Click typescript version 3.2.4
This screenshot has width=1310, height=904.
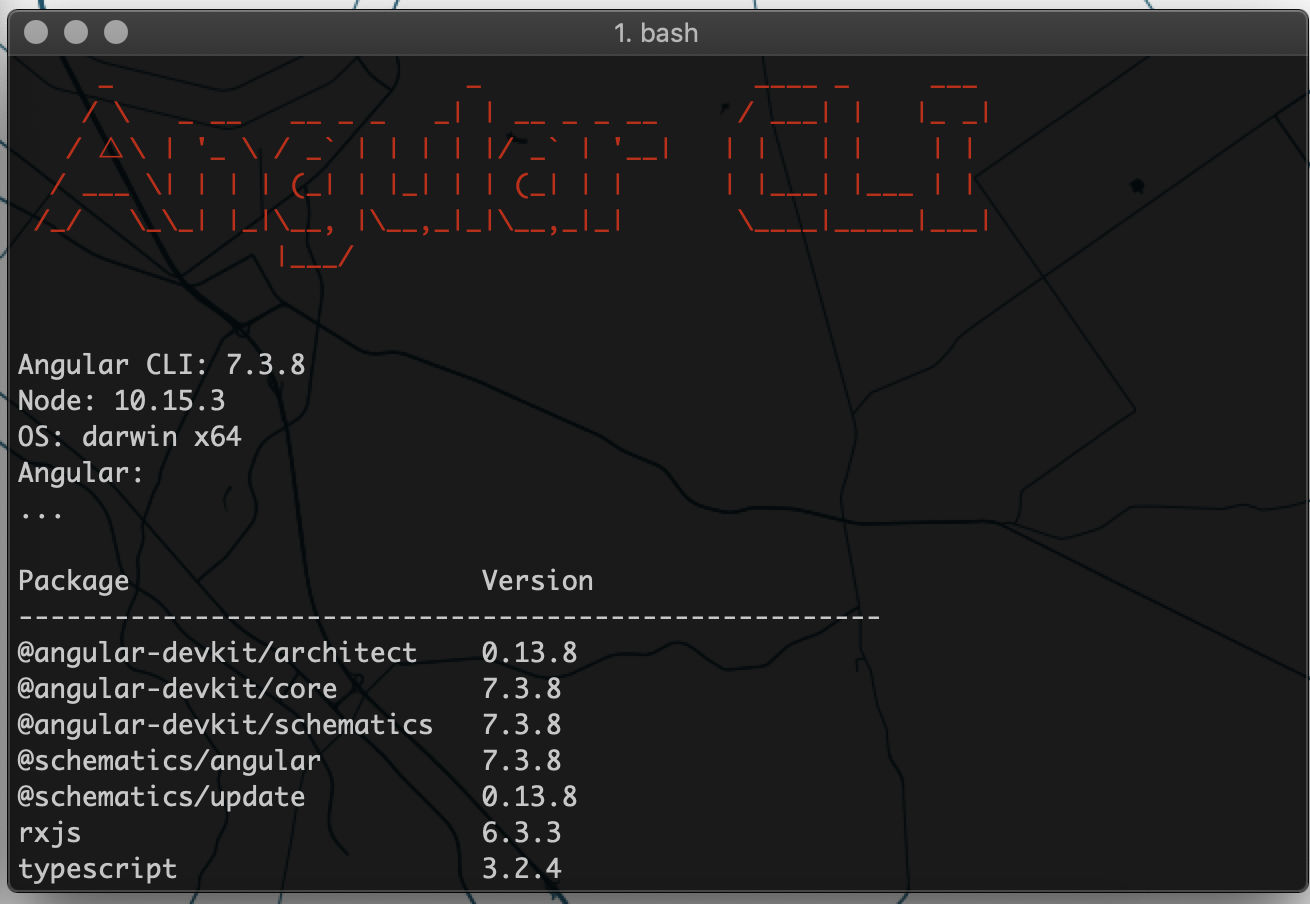522,869
